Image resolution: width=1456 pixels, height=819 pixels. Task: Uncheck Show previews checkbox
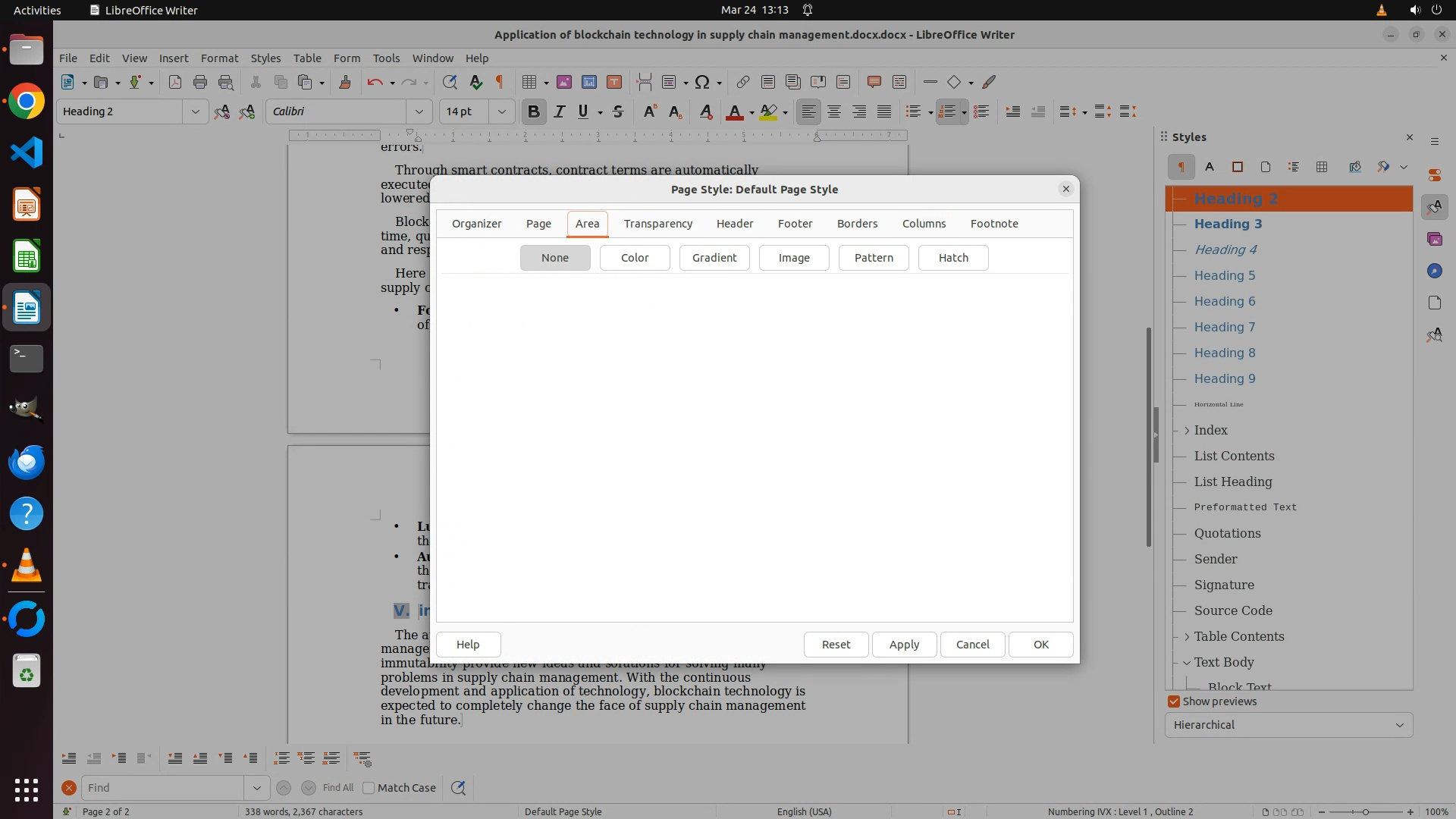[x=1174, y=701]
